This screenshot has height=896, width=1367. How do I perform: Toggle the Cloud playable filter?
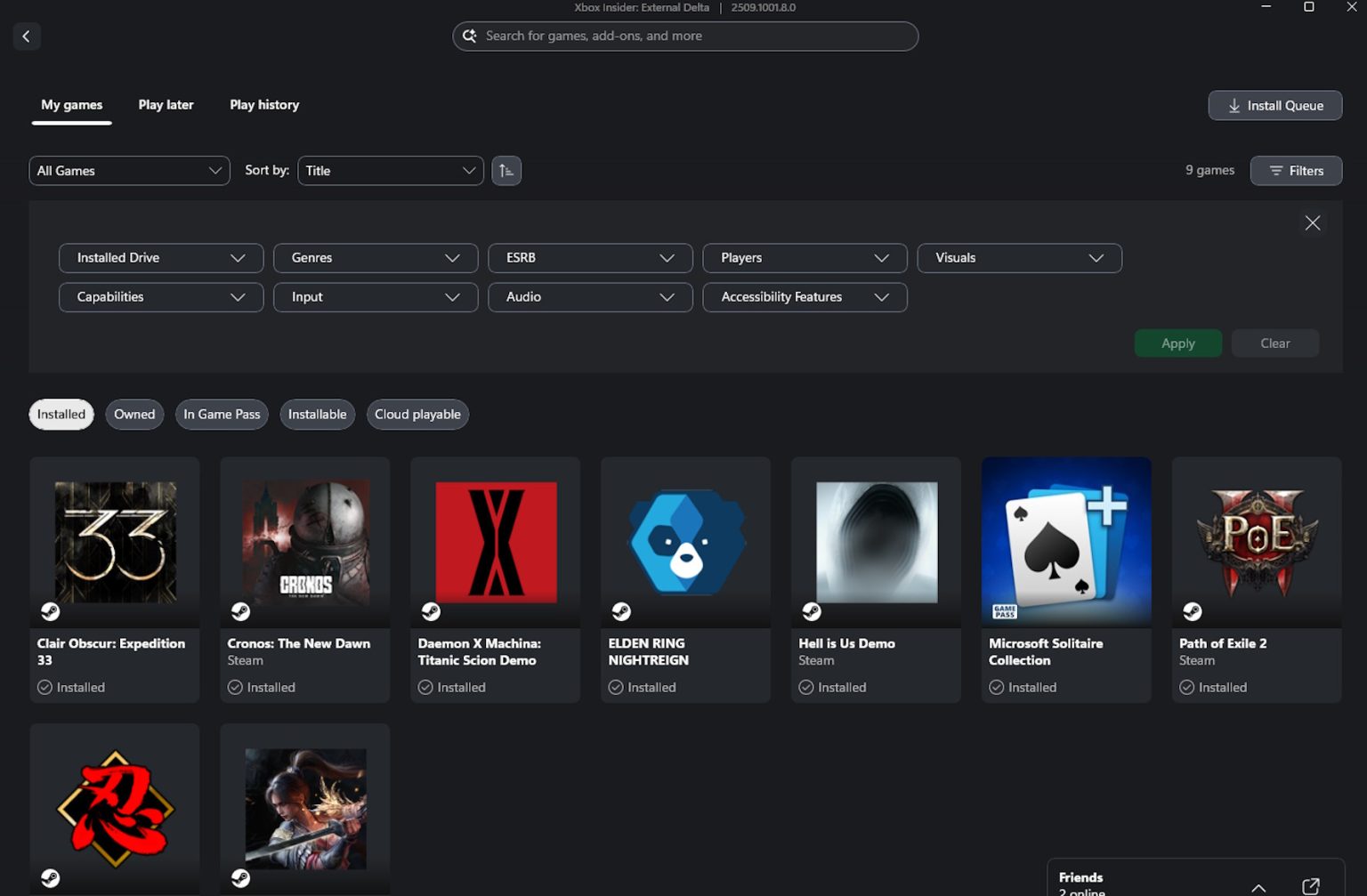(x=417, y=414)
